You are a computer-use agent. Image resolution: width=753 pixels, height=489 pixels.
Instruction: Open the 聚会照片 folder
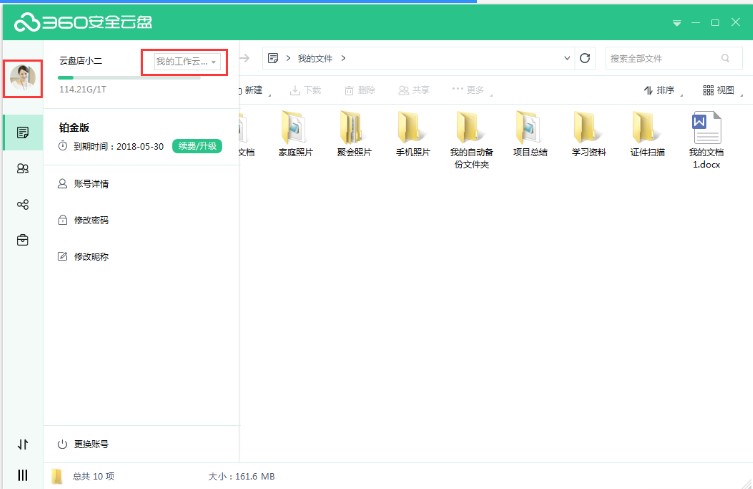pos(354,133)
